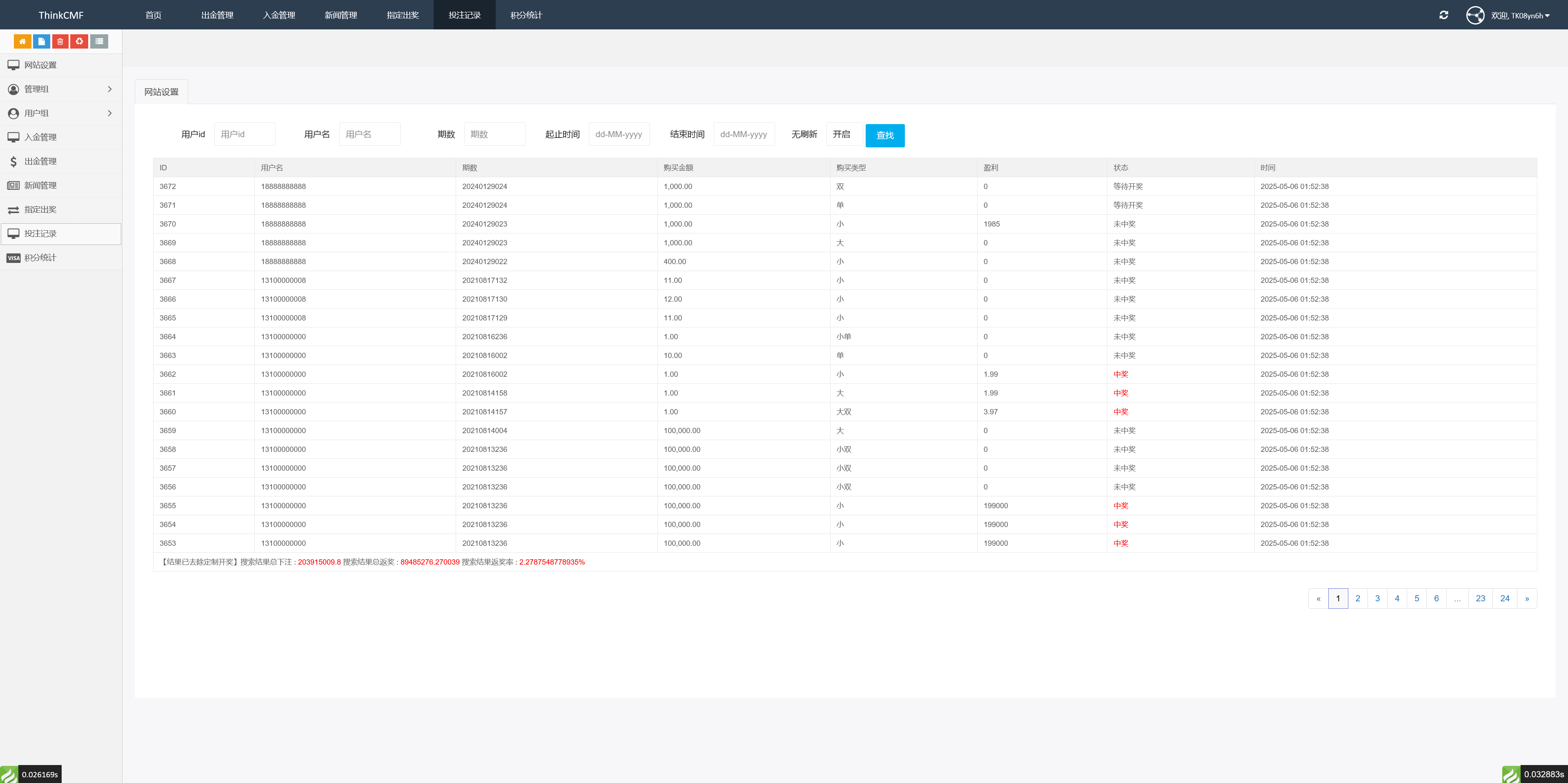The width and height of the screenshot is (1568, 783).
Task: Click the red recycle icon in toolbar
Action: [x=79, y=41]
